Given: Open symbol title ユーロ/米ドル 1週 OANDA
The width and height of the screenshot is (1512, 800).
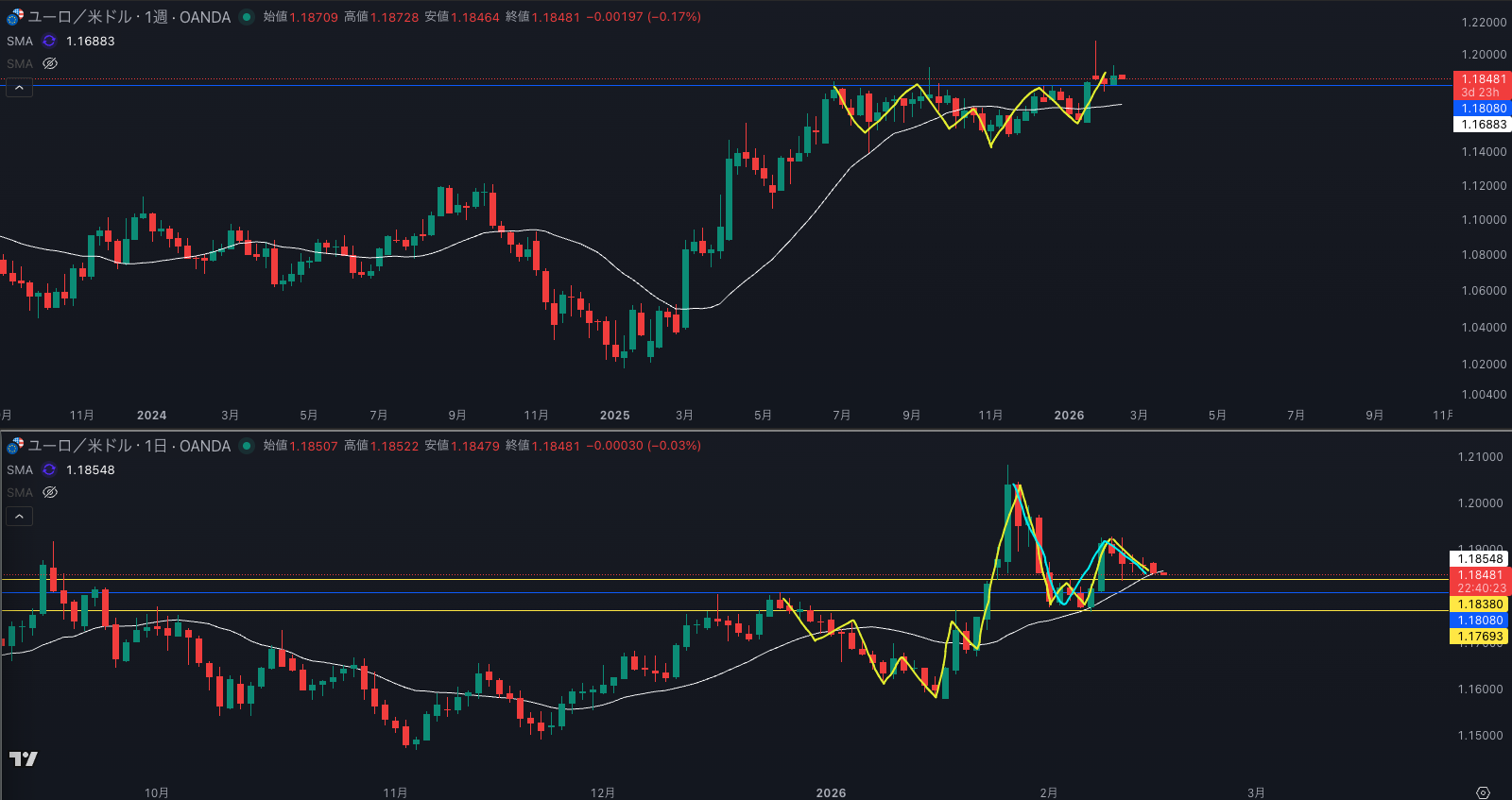Looking at the screenshot, I should tap(129, 17).
